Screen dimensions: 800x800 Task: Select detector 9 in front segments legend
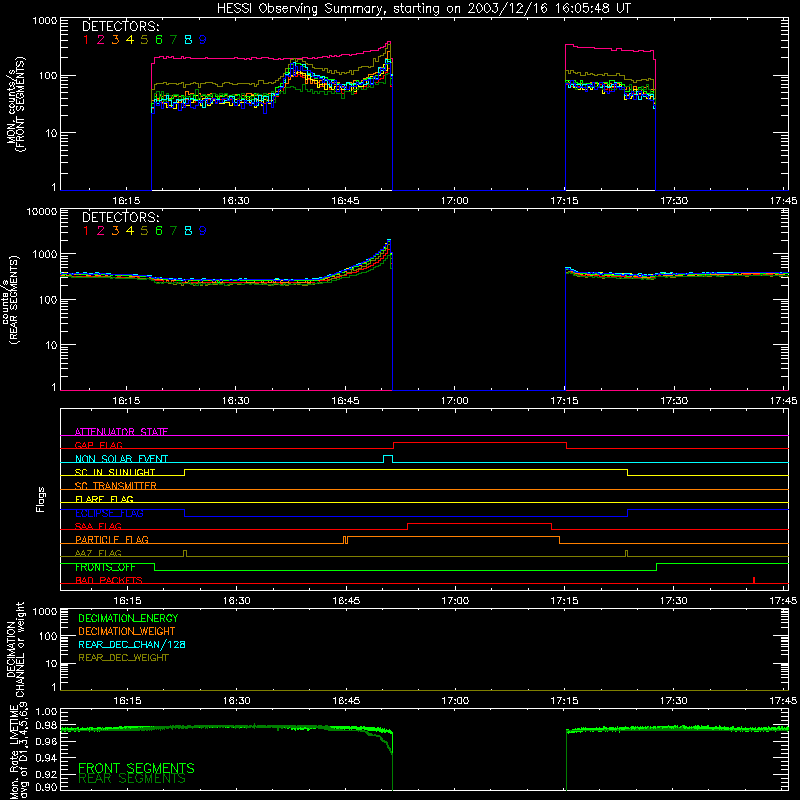coord(203,39)
